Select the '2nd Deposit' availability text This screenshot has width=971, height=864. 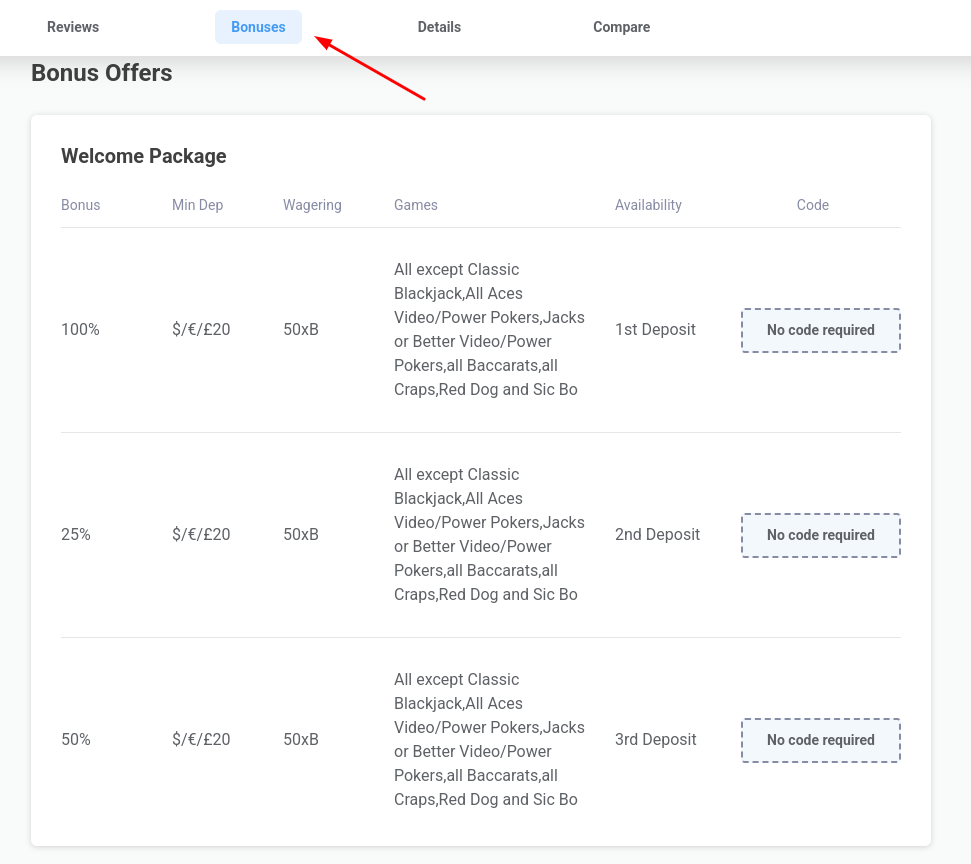click(x=657, y=535)
